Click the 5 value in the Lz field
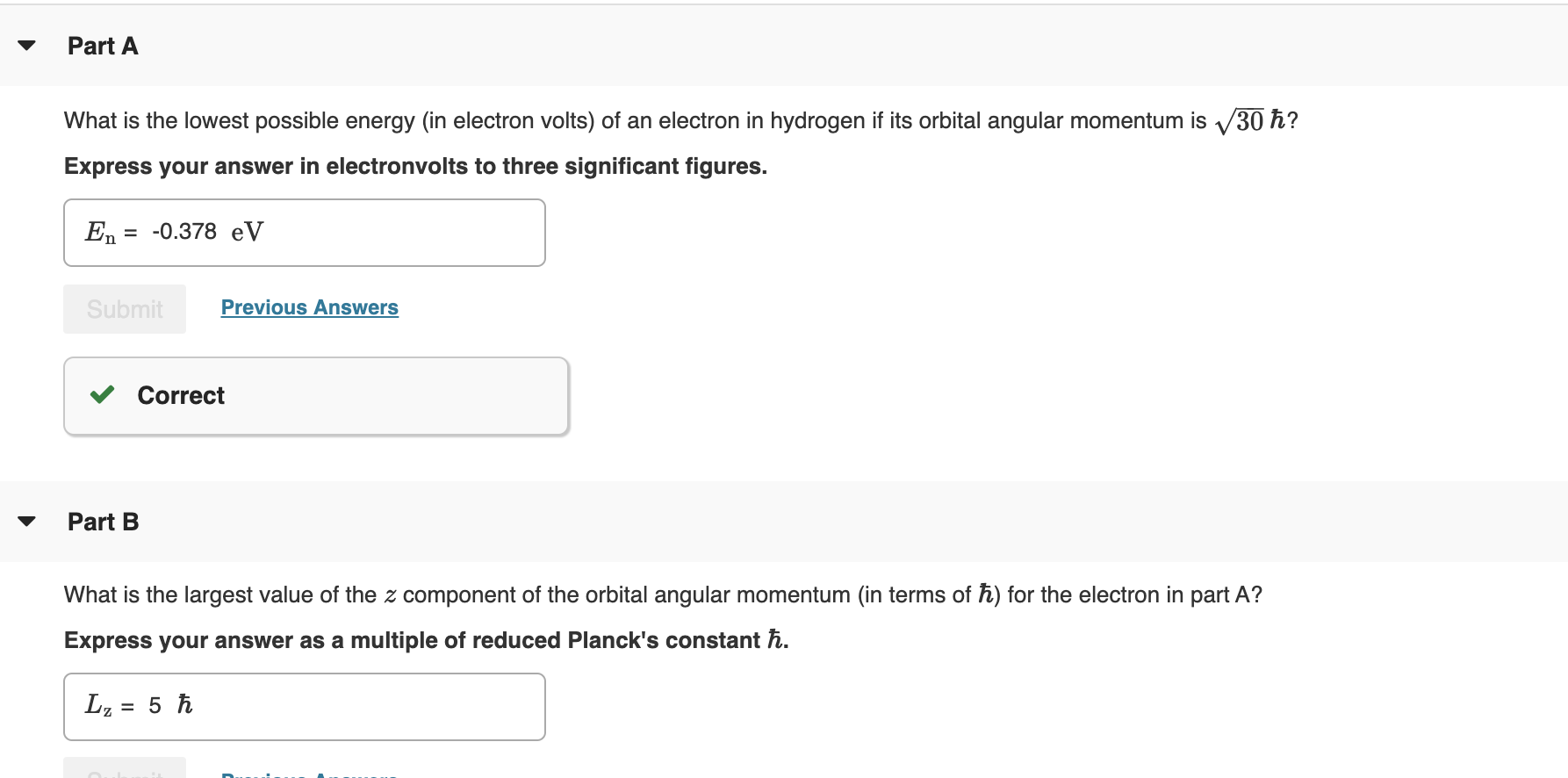1568x778 pixels. point(155,705)
